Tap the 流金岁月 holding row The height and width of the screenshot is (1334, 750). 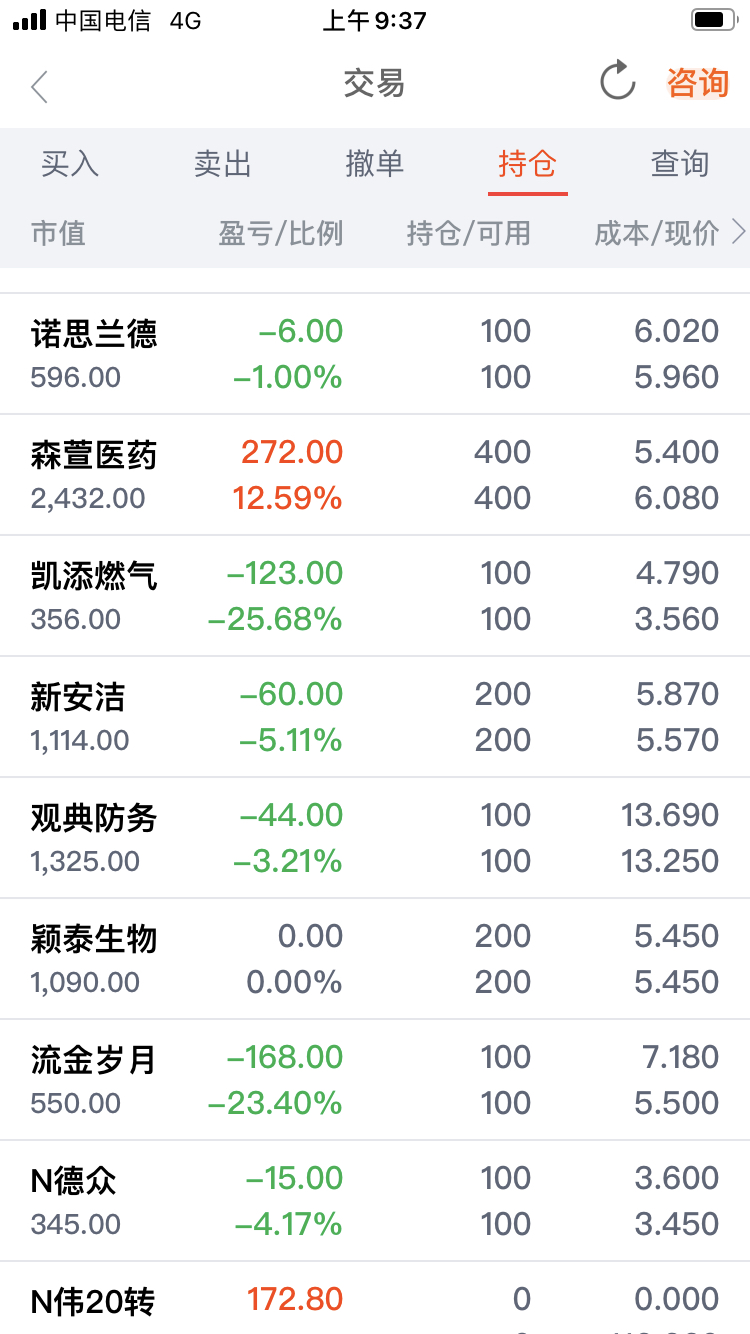pos(375,1080)
